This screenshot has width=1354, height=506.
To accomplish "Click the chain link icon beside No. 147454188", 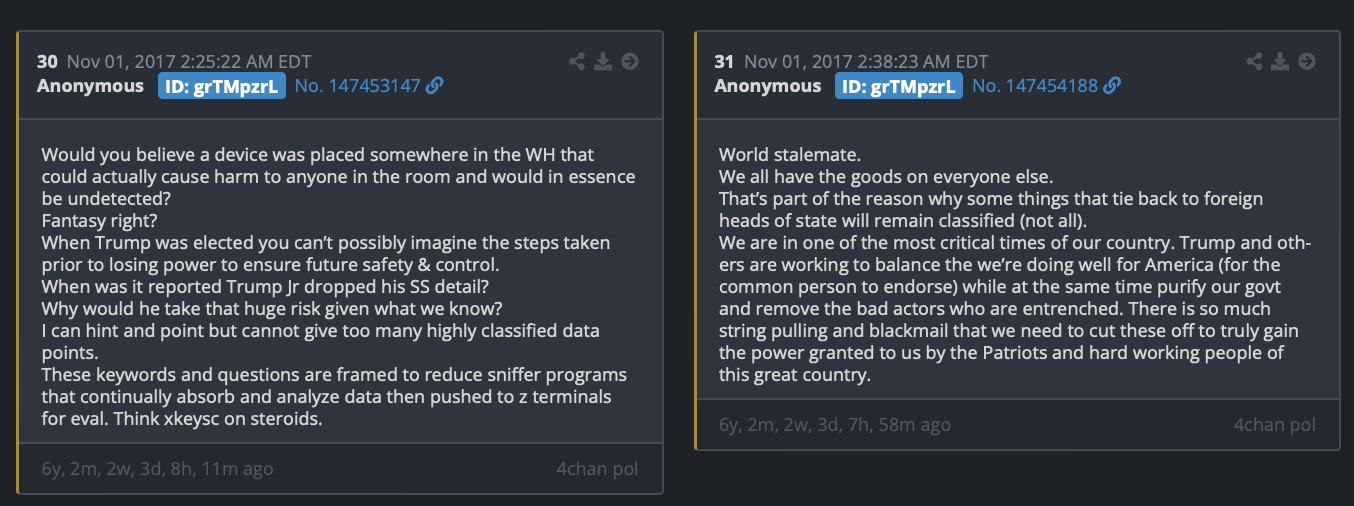I will (1111, 86).
